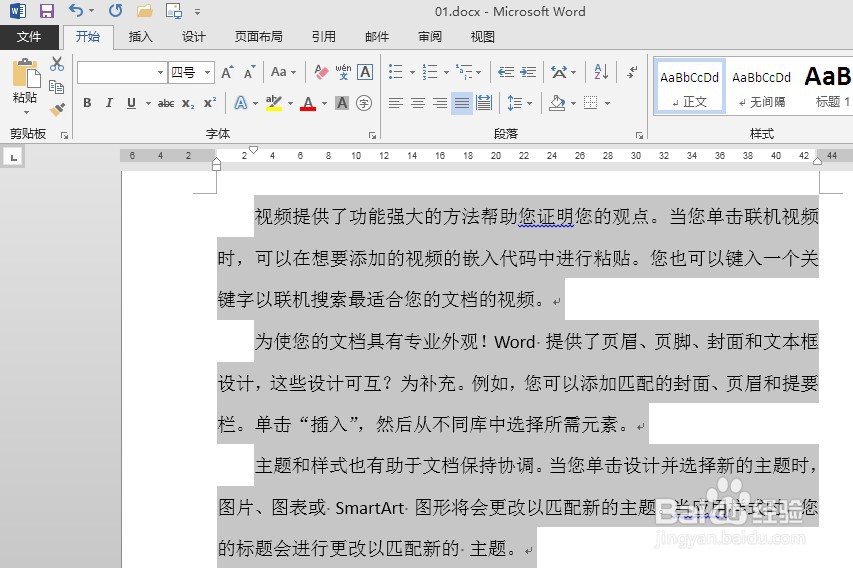Toggle character shading

click(342, 103)
